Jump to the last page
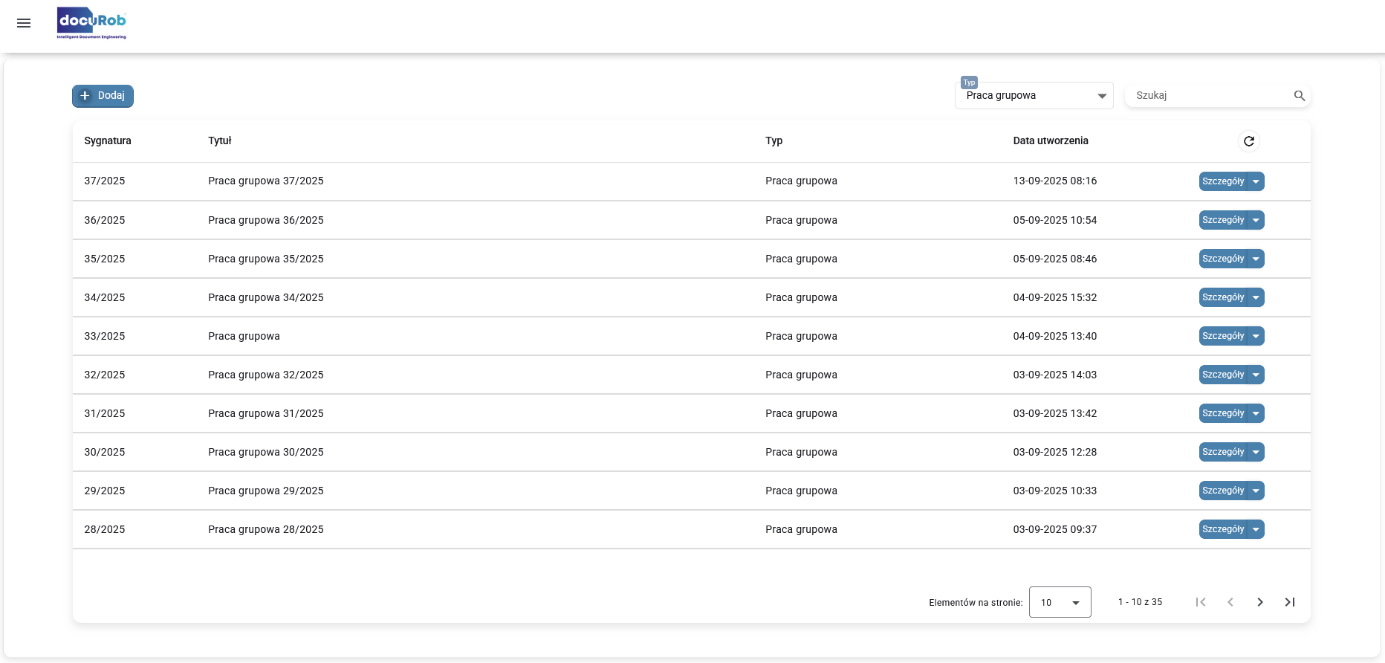This screenshot has width=1385, height=663. (1290, 602)
